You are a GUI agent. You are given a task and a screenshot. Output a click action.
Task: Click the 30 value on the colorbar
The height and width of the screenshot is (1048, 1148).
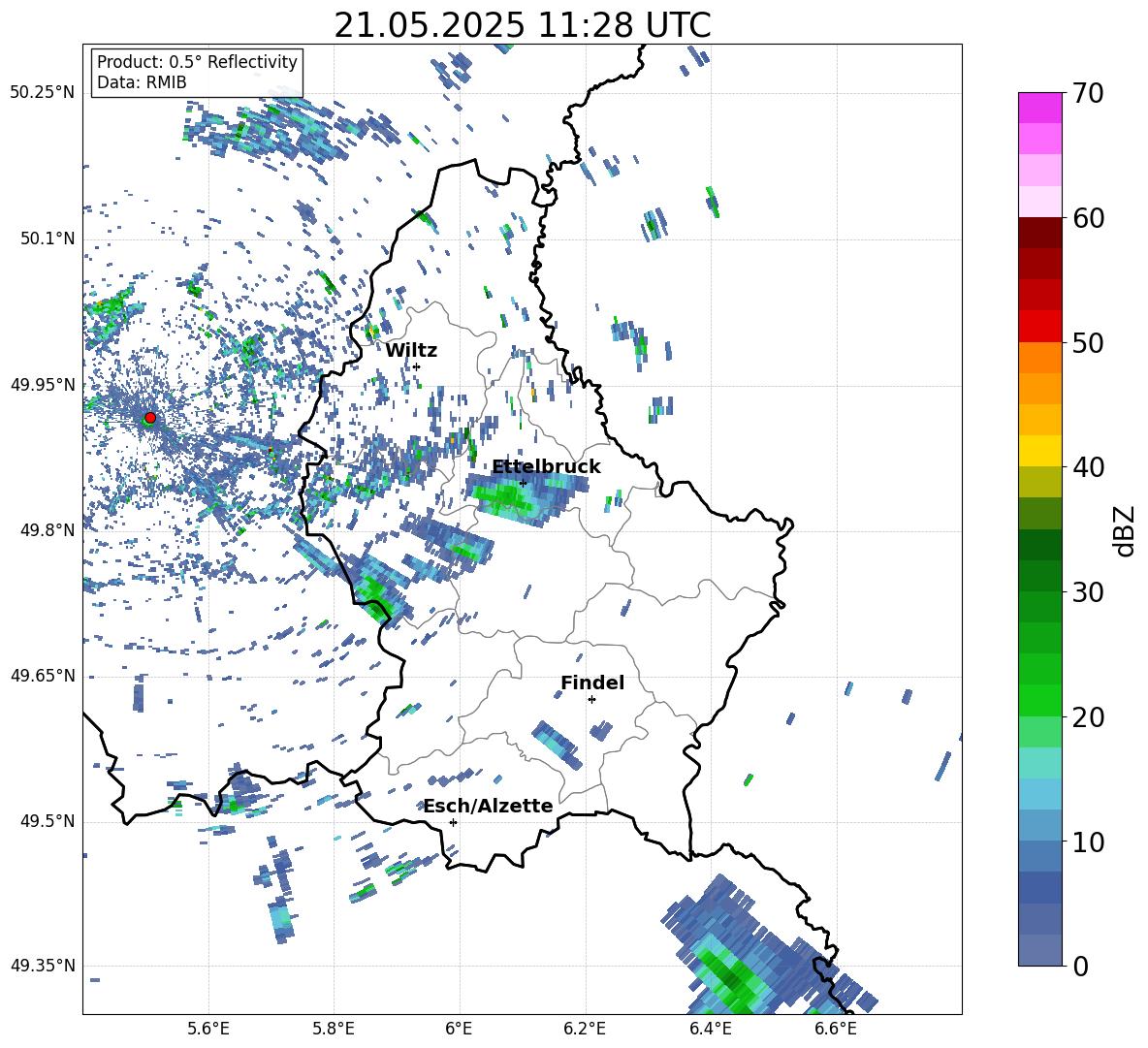1087,591
